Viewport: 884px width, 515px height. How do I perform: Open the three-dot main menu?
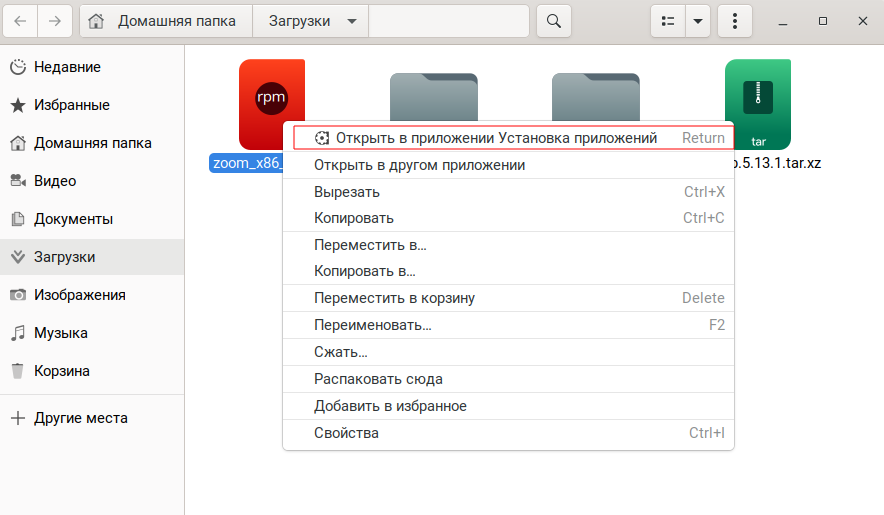tap(735, 21)
